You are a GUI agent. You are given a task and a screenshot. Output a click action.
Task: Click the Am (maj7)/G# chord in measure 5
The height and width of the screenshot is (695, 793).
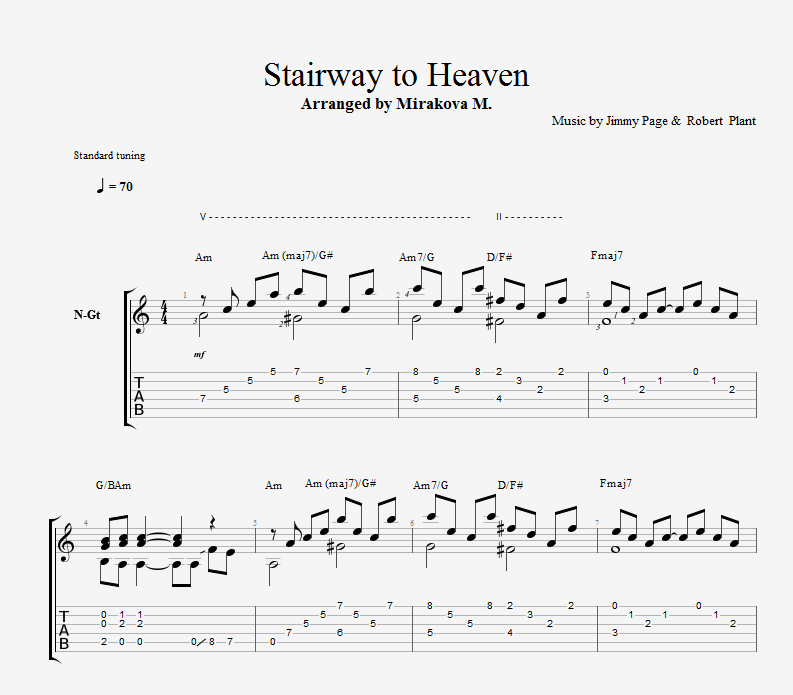[x=340, y=484]
